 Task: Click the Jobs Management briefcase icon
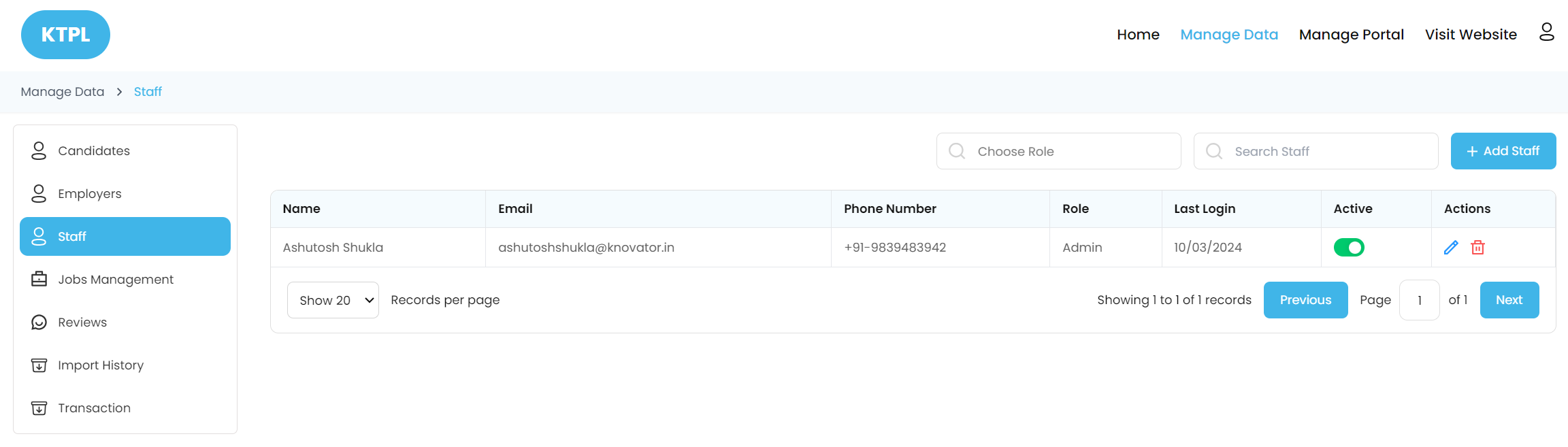(39, 279)
